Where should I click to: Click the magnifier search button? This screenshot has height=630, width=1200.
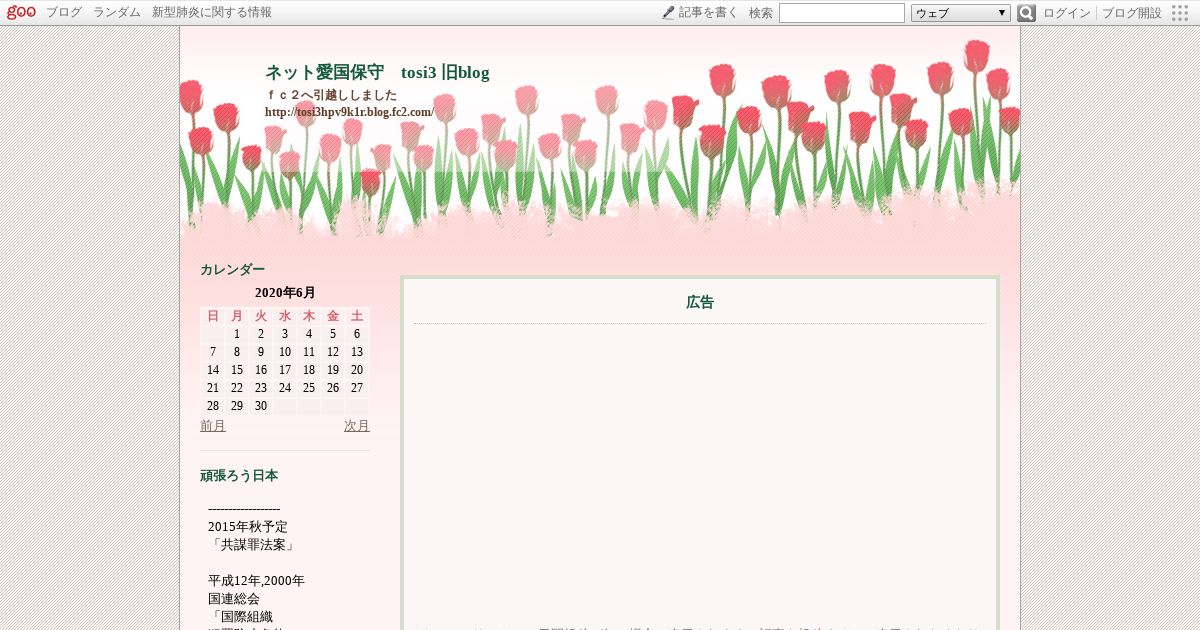[1026, 13]
